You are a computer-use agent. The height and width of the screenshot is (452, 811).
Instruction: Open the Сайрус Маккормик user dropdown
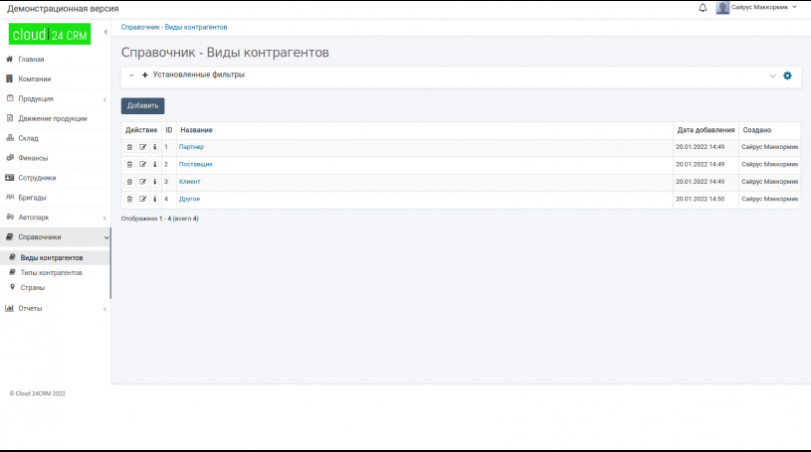[758, 8]
